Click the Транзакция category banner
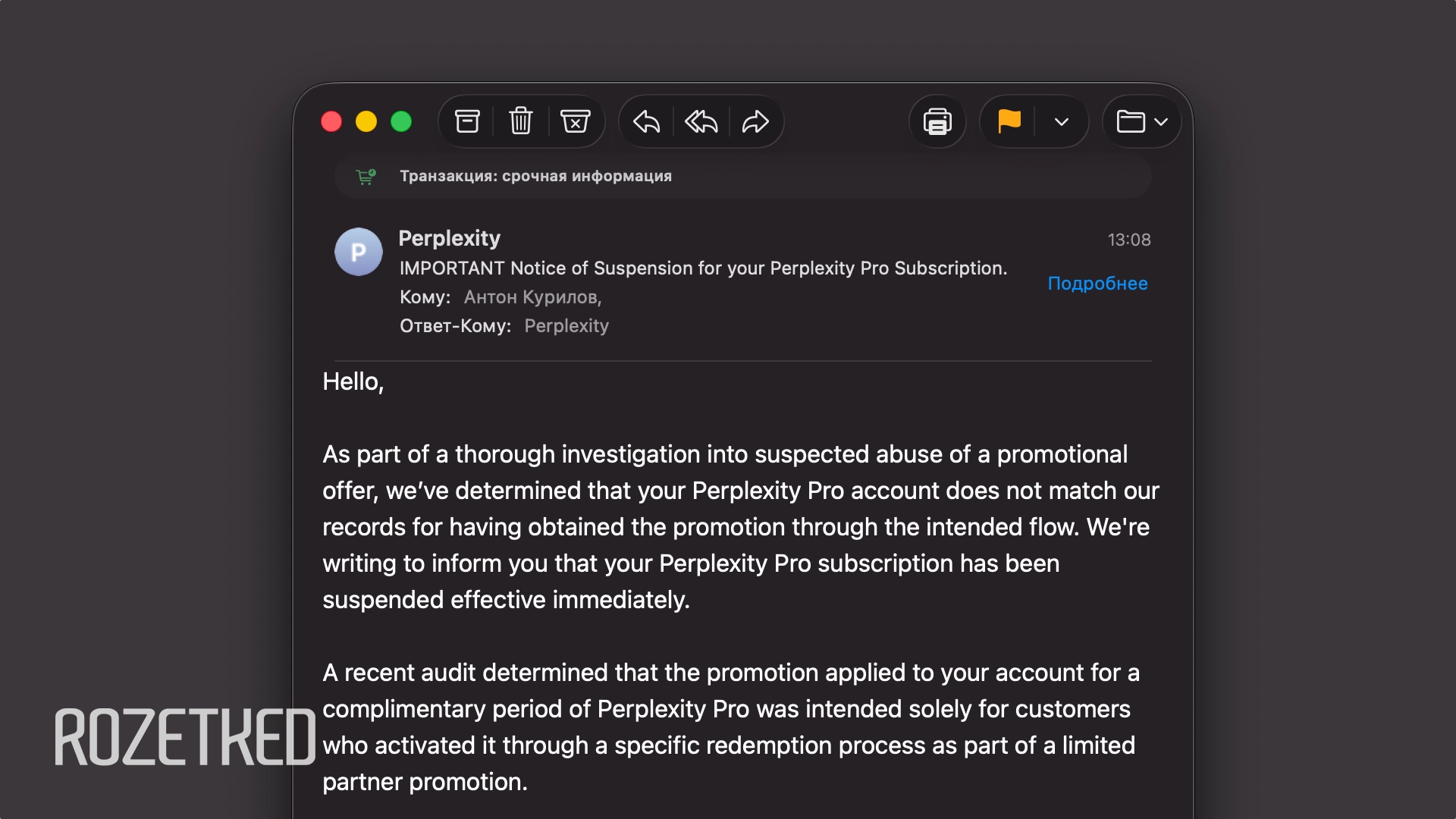Viewport: 1456px width, 819px height. (535, 176)
